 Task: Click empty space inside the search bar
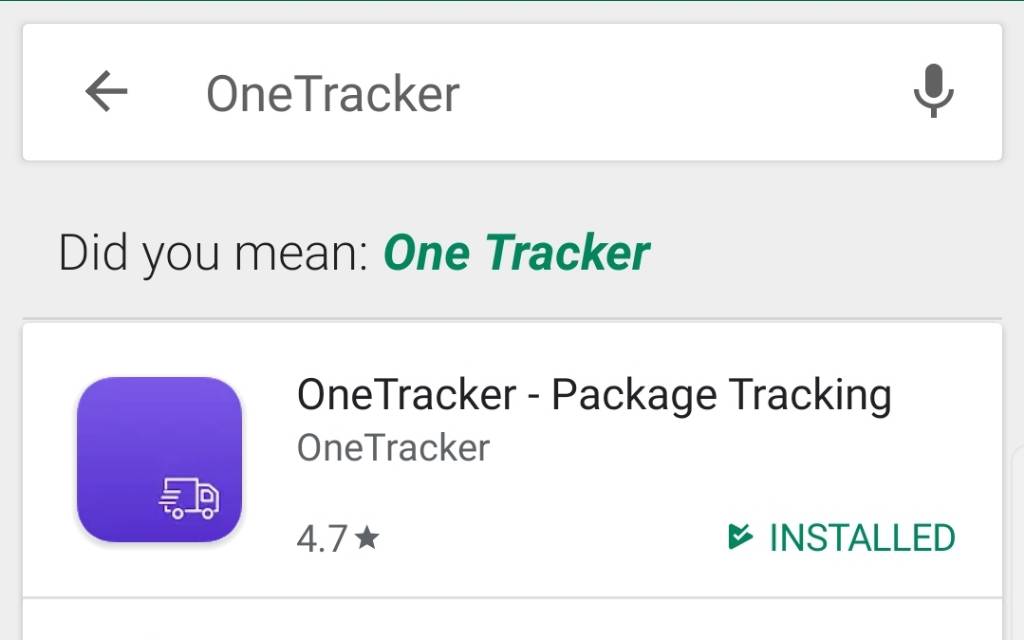coord(680,93)
